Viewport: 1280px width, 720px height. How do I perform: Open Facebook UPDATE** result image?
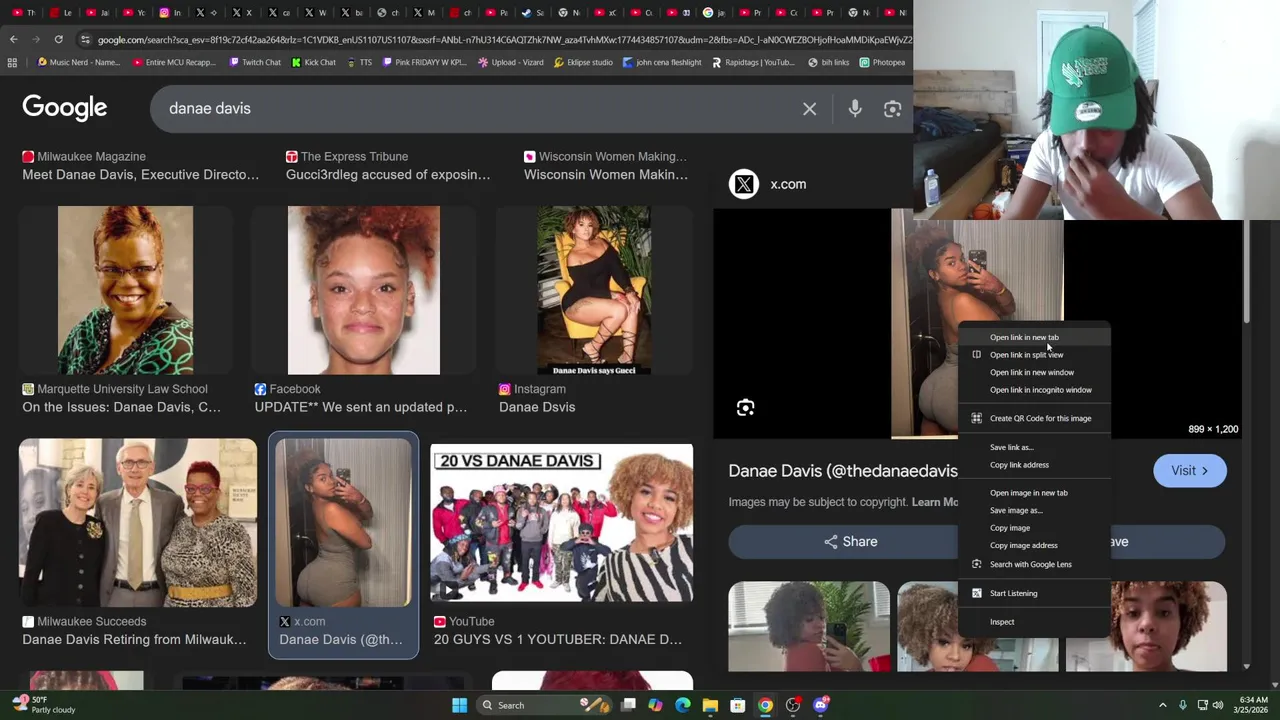[x=363, y=290]
